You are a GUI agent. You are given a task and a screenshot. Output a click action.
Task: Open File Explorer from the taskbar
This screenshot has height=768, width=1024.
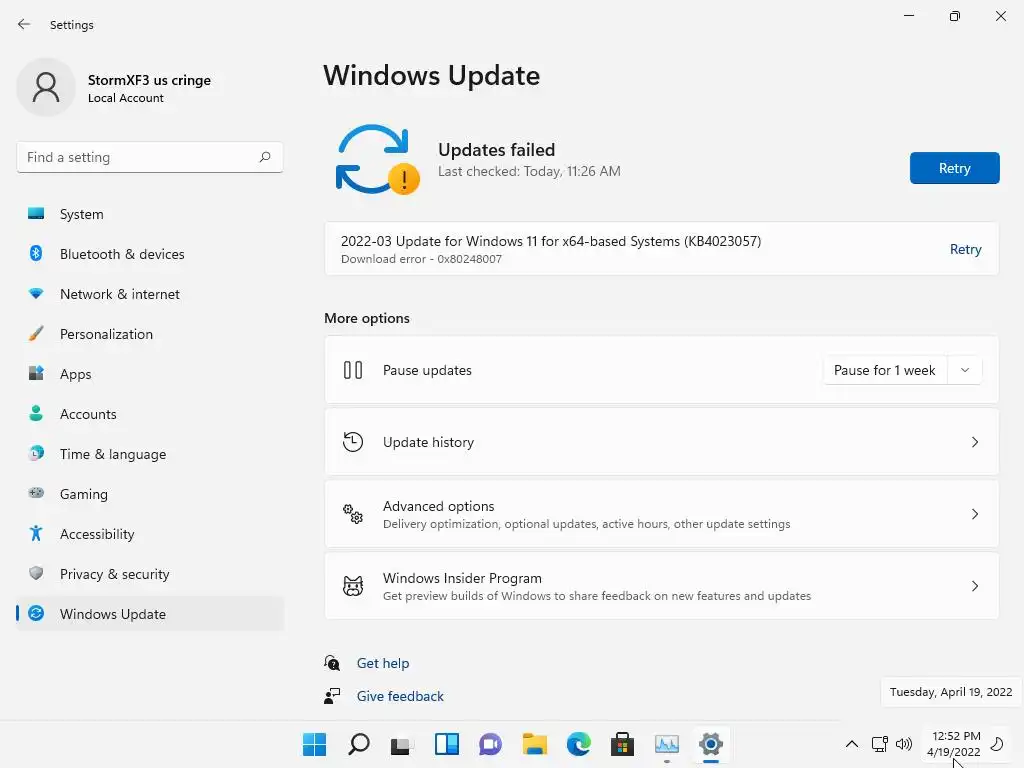pyautogui.click(x=534, y=744)
